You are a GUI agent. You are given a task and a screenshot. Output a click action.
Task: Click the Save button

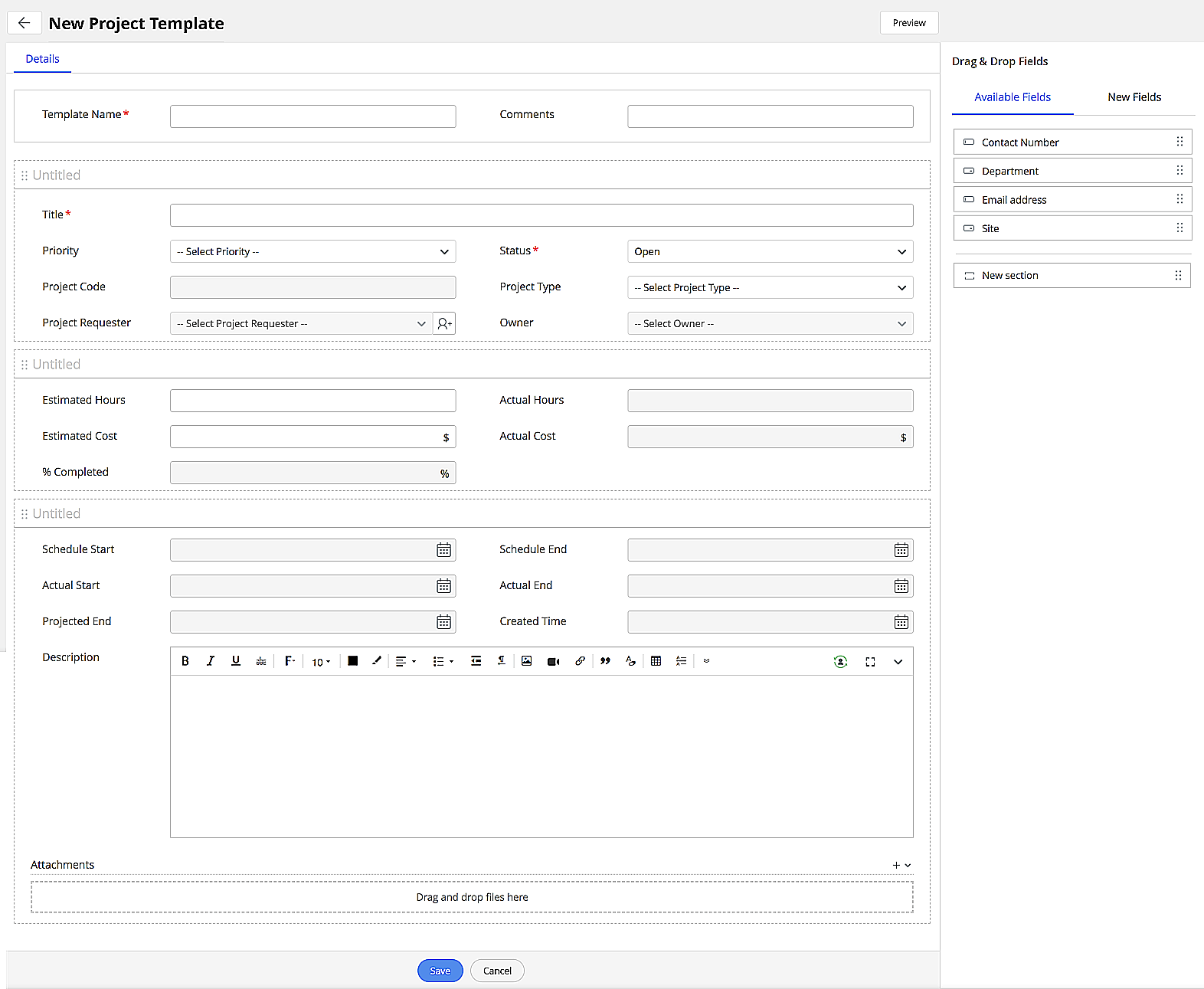tap(440, 971)
